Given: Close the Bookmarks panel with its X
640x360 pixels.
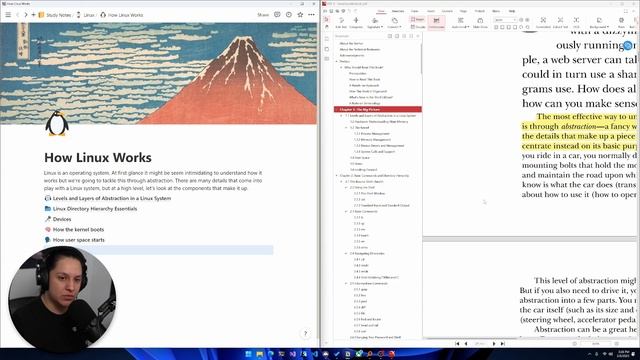Looking at the screenshot, I should (x=418, y=36).
